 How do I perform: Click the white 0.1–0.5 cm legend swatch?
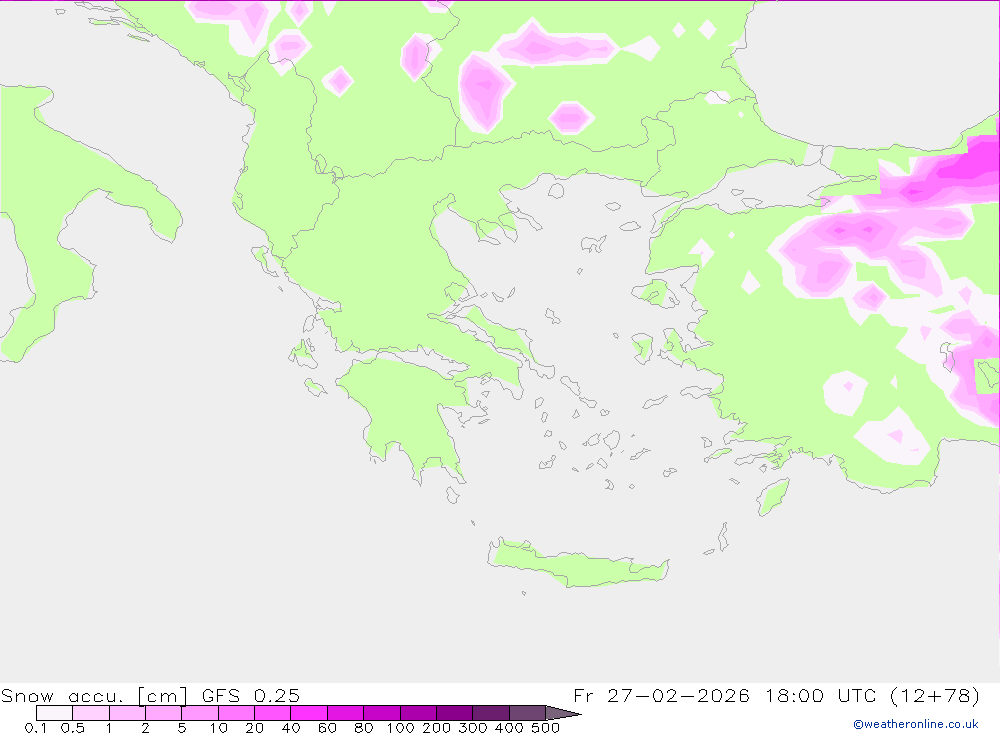click(54, 713)
